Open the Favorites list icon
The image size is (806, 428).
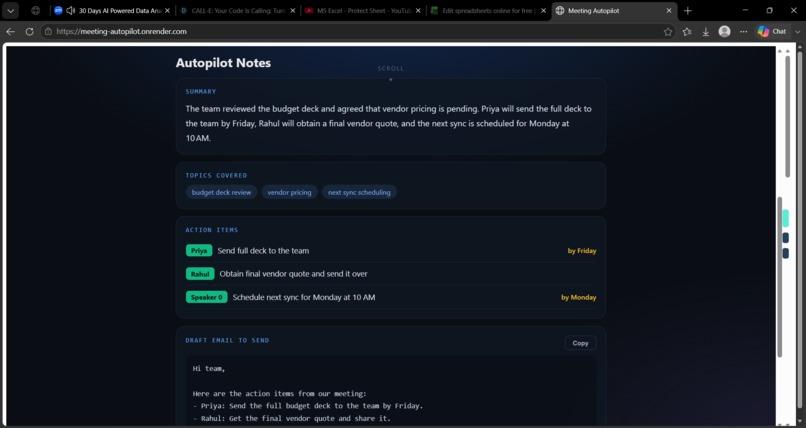687,32
